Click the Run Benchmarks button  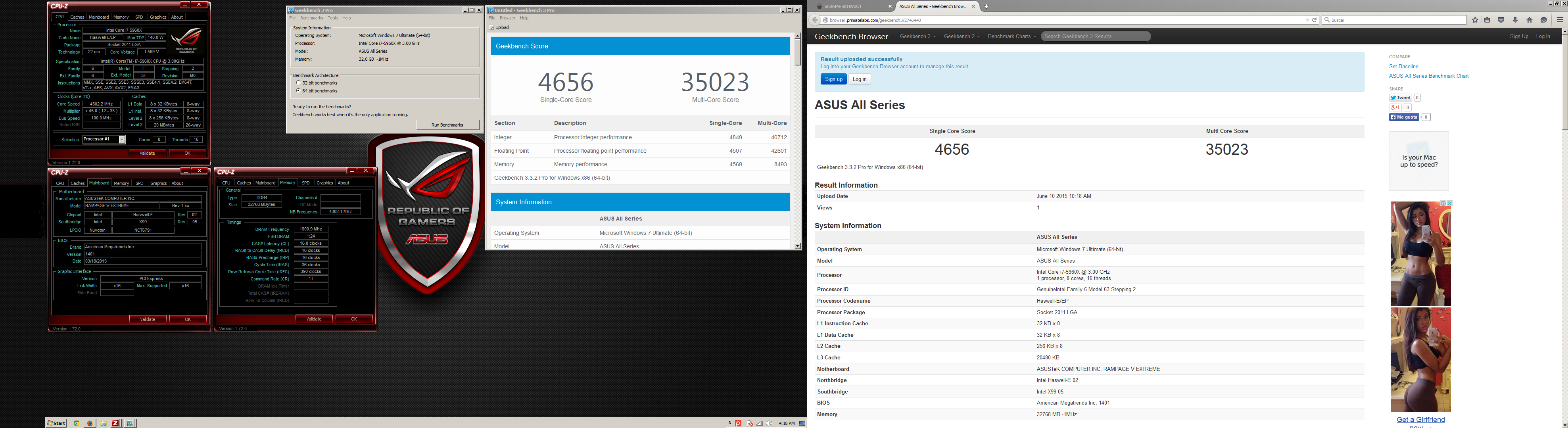pos(447,125)
